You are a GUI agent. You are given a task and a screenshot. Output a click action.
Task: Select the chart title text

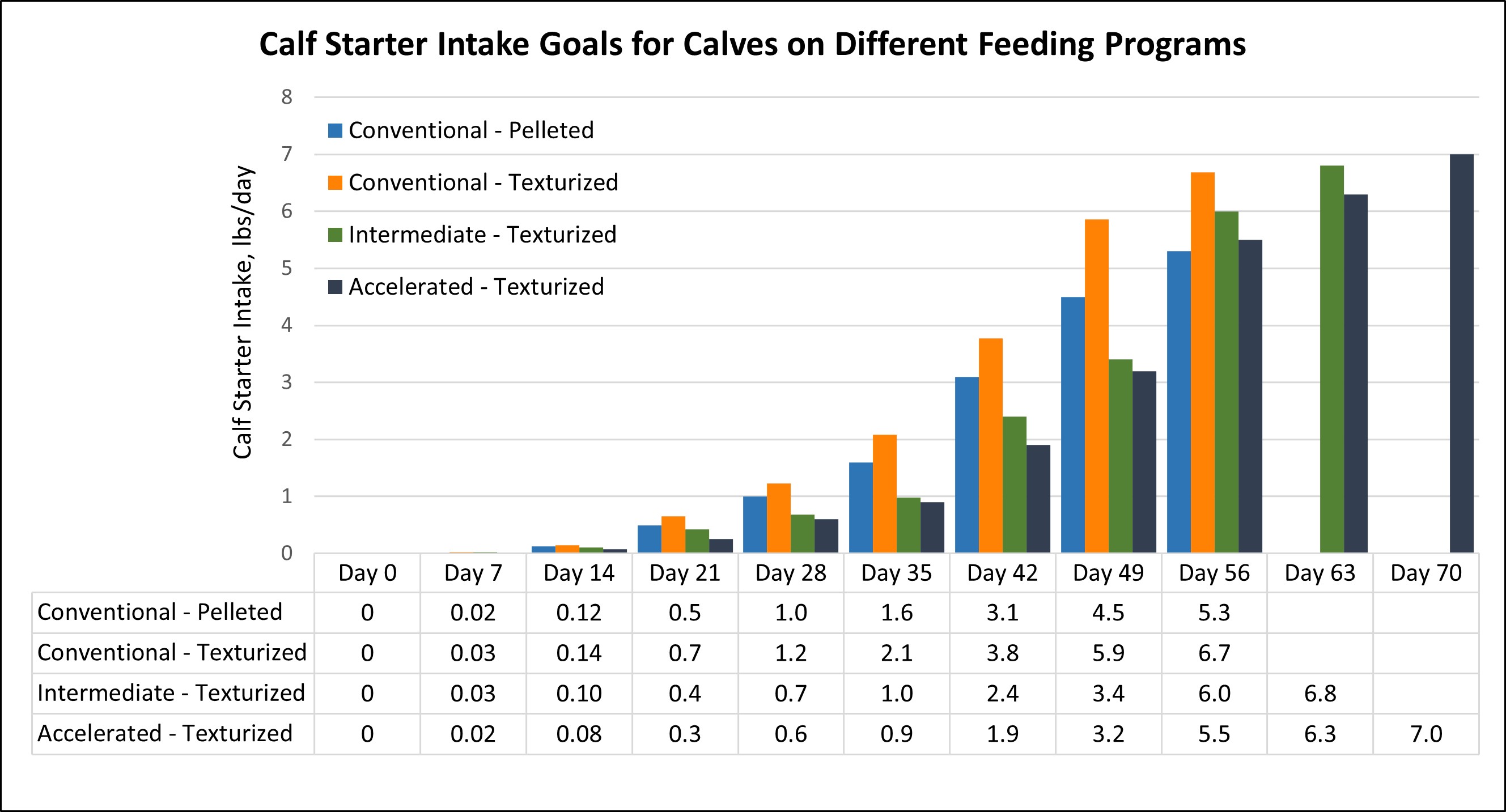(x=752, y=44)
